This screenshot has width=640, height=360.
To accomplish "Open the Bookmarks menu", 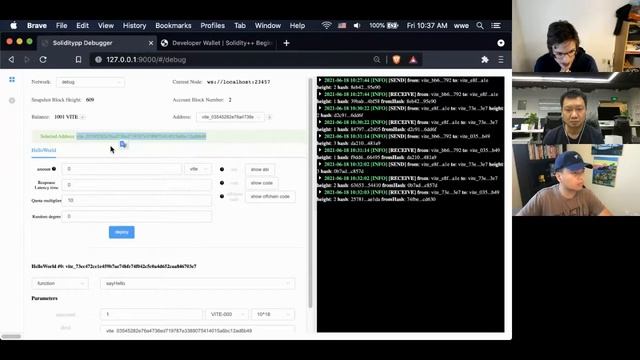I will 173,25.
